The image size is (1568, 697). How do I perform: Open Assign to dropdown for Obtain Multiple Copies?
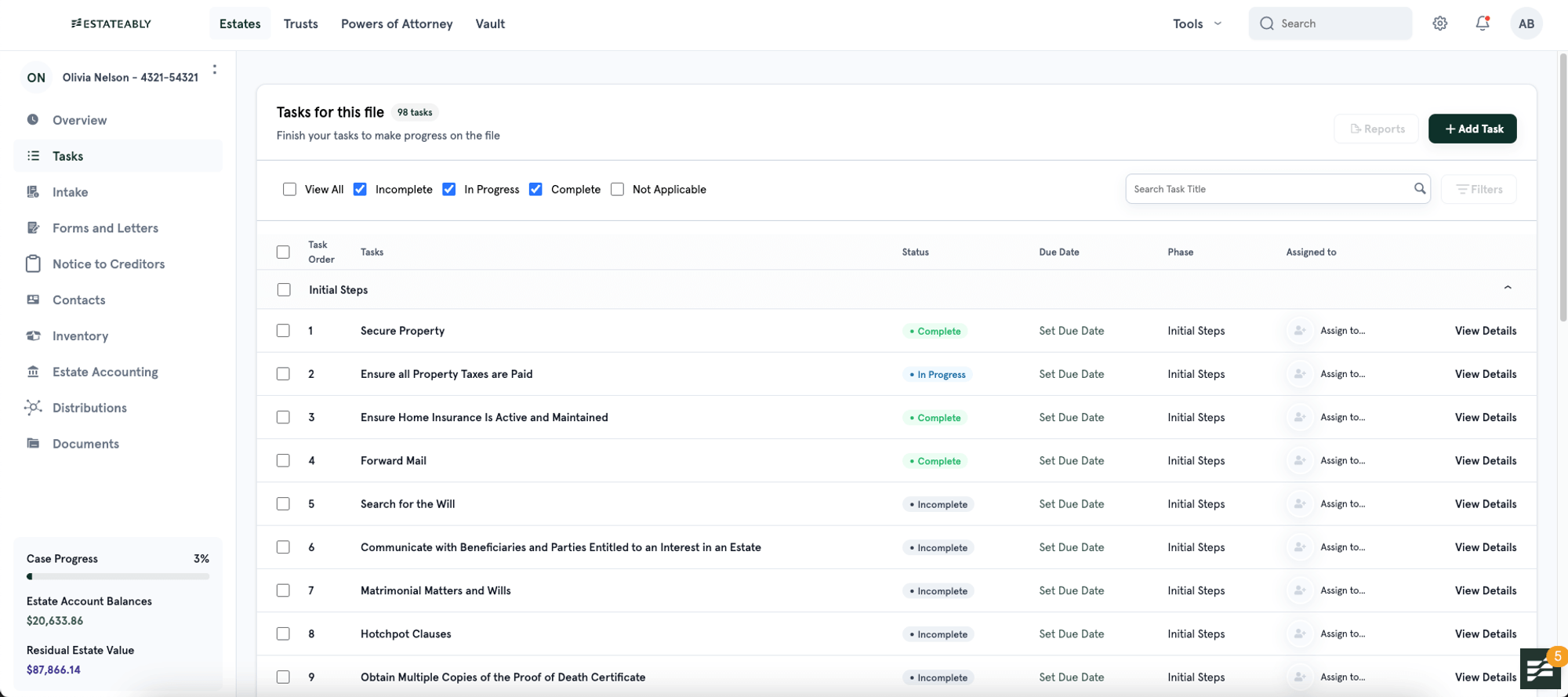(1342, 677)
